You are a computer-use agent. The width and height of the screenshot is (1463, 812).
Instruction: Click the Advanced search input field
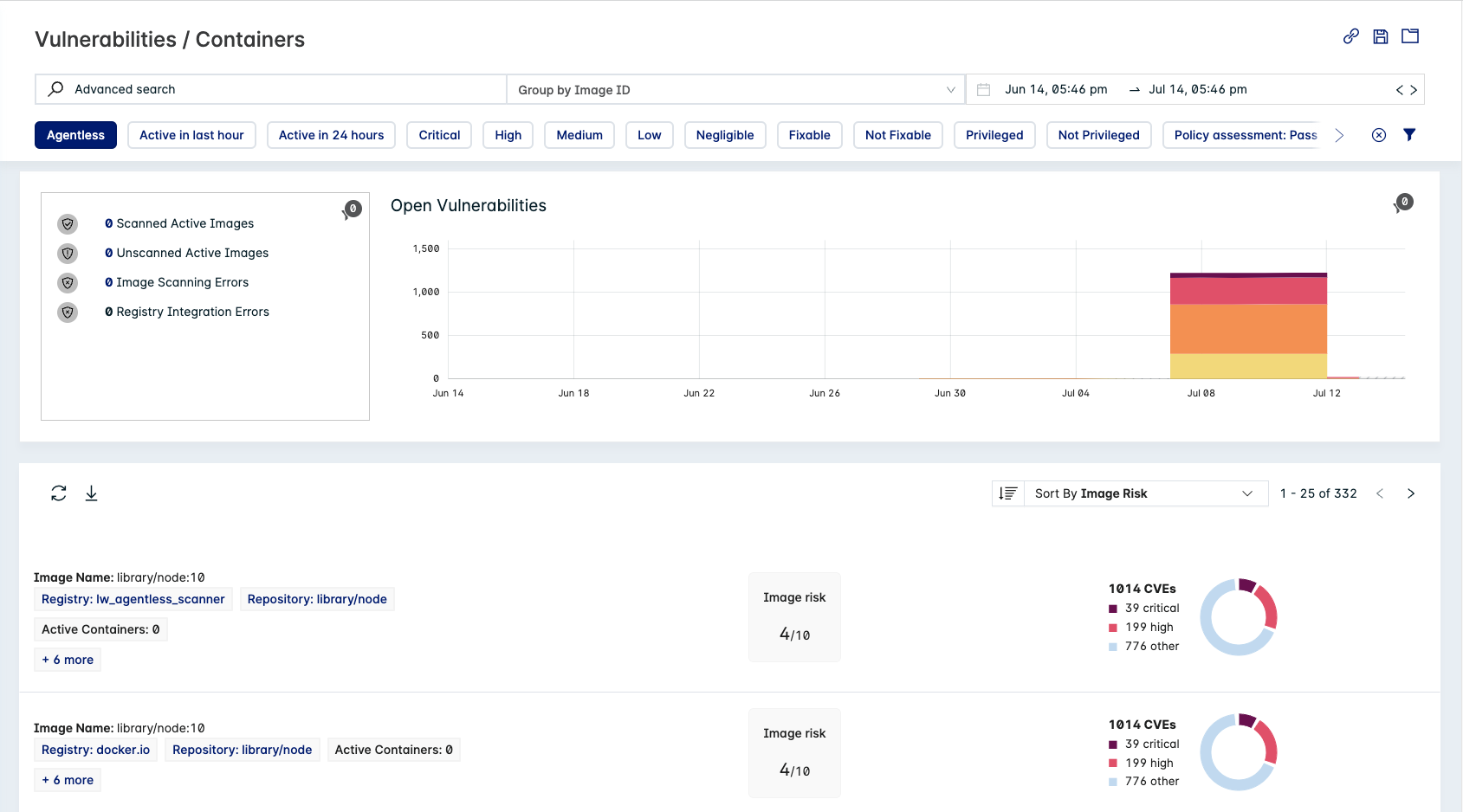(277, 89)
